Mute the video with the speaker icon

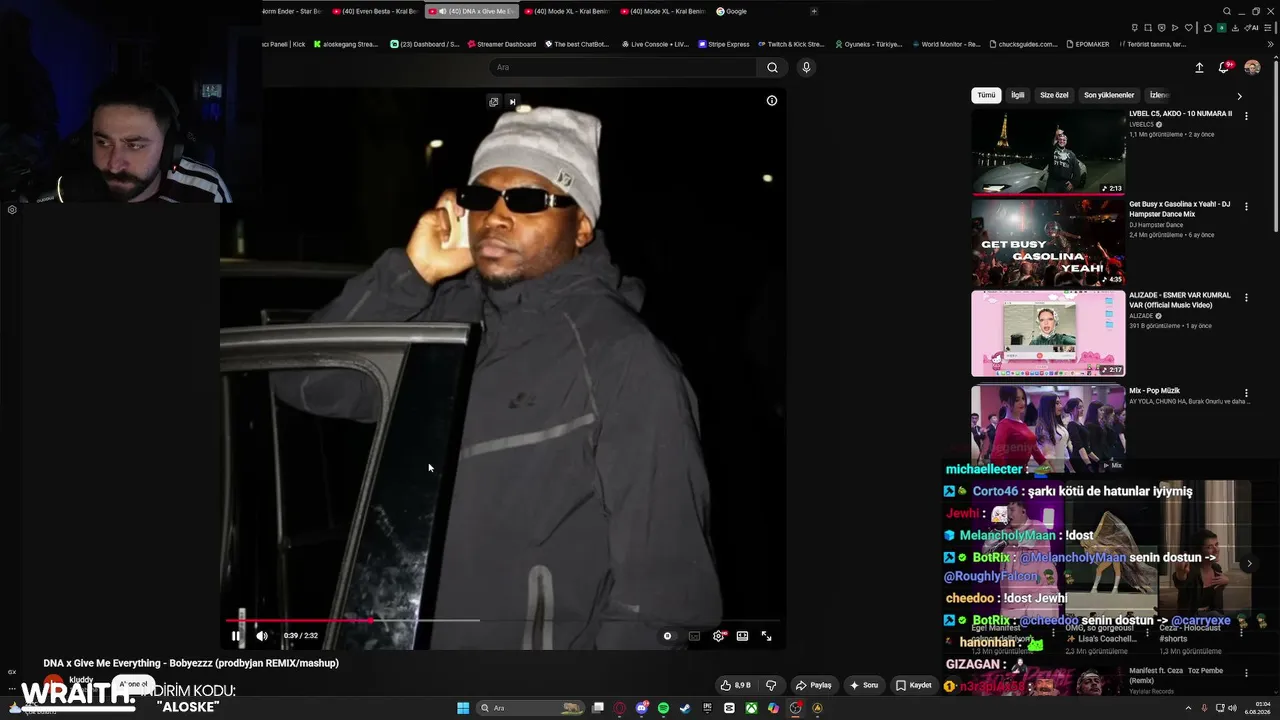pos(262,636)
